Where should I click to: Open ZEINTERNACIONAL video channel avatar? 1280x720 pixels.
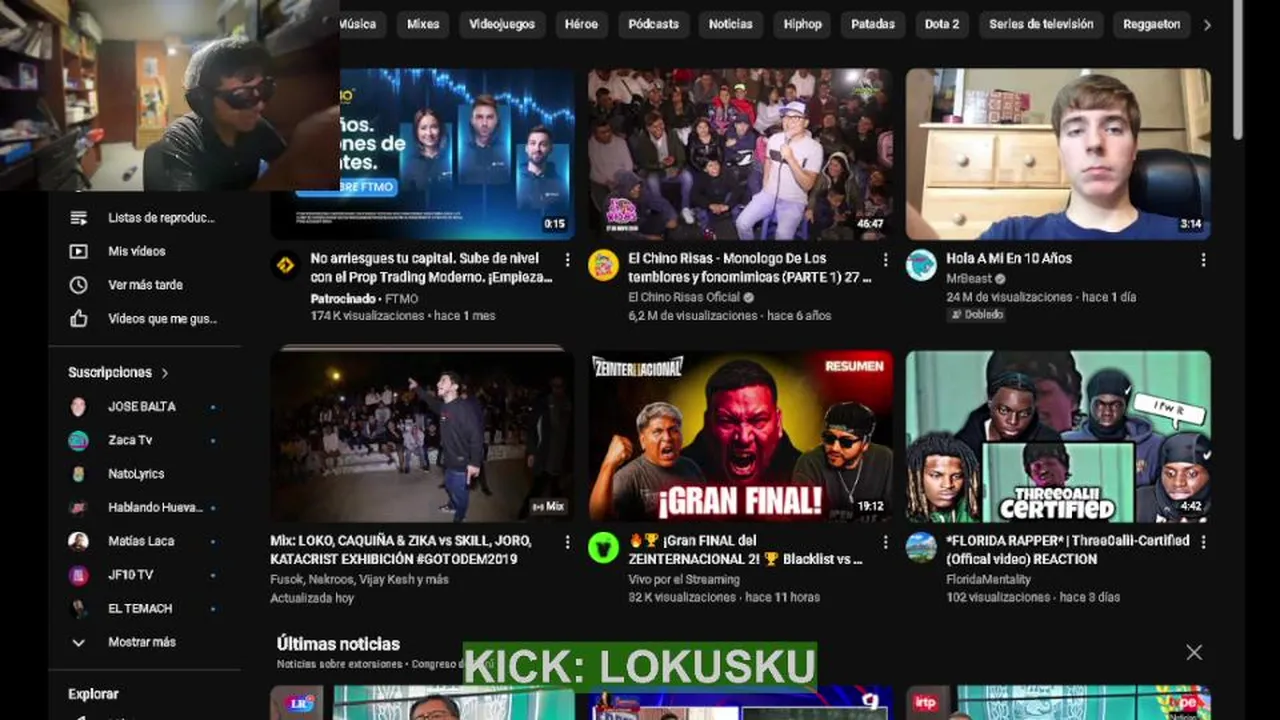click(x=603, y=547)
